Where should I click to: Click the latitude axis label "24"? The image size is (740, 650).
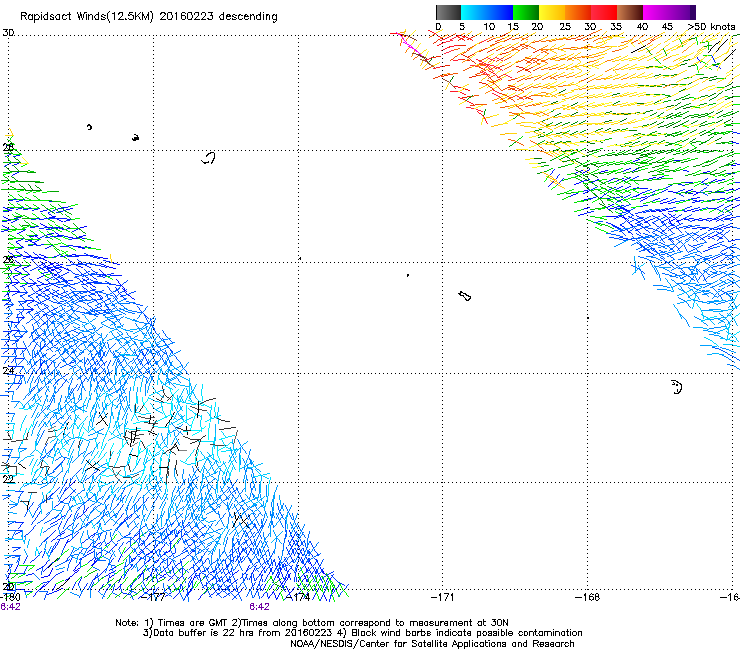[8, 371]
